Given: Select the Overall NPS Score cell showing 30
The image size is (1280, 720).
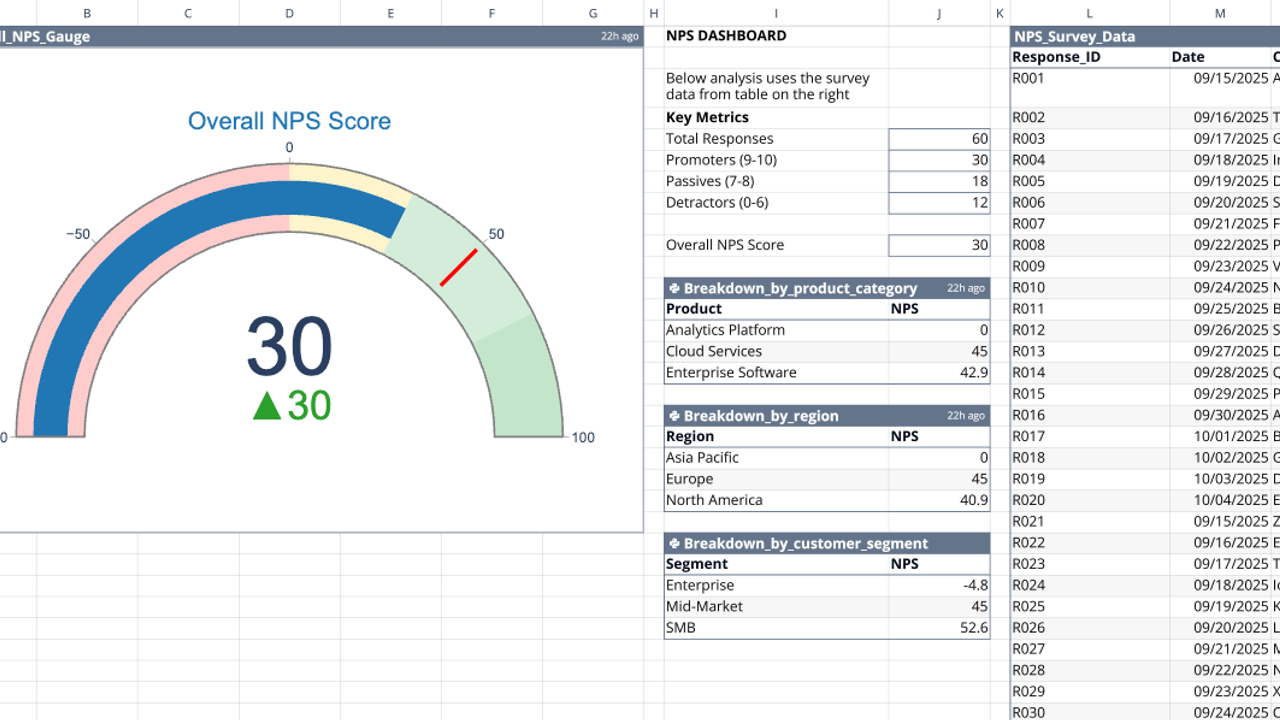Looking at the screenshot, I should point(940,244).
